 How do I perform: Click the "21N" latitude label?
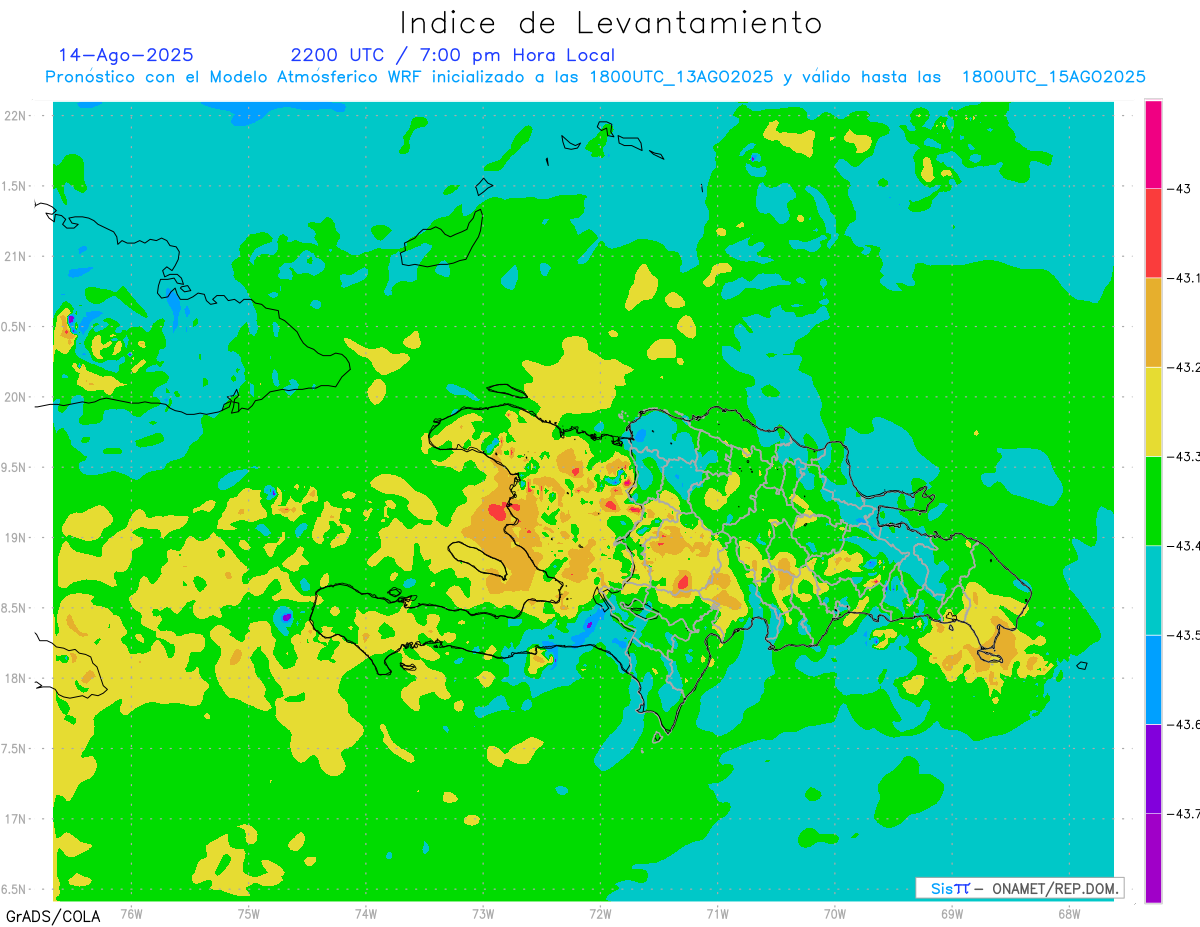(14, 257)
